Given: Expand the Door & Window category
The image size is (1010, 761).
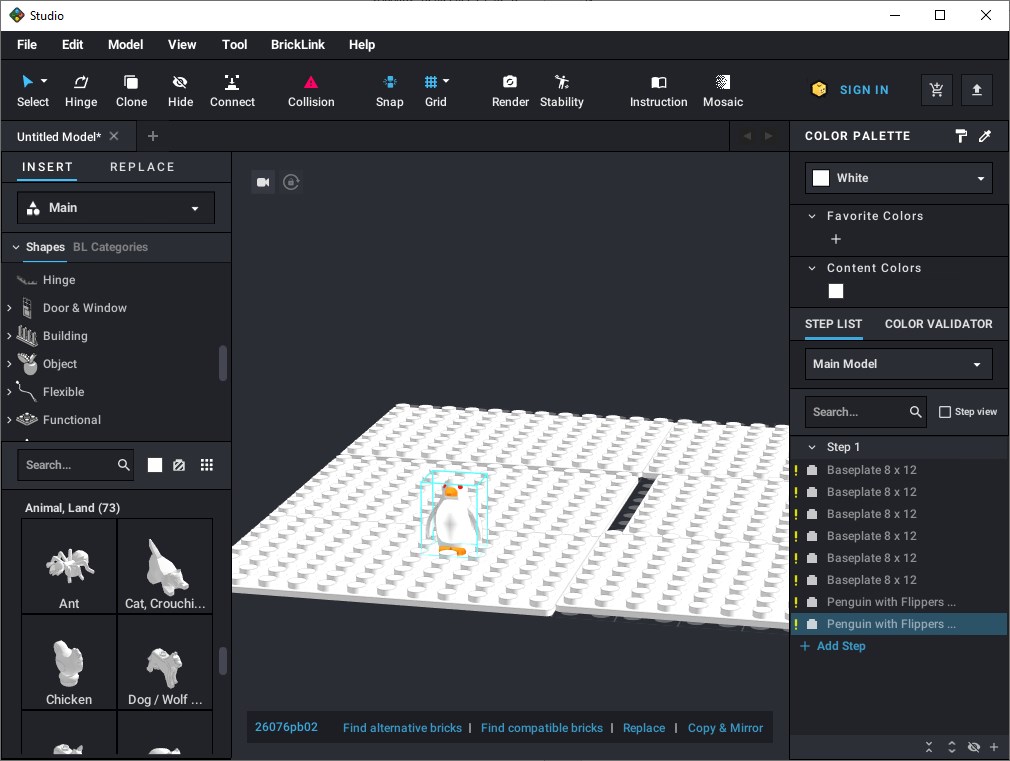Looking at the screenshot, I should point(9,308).
